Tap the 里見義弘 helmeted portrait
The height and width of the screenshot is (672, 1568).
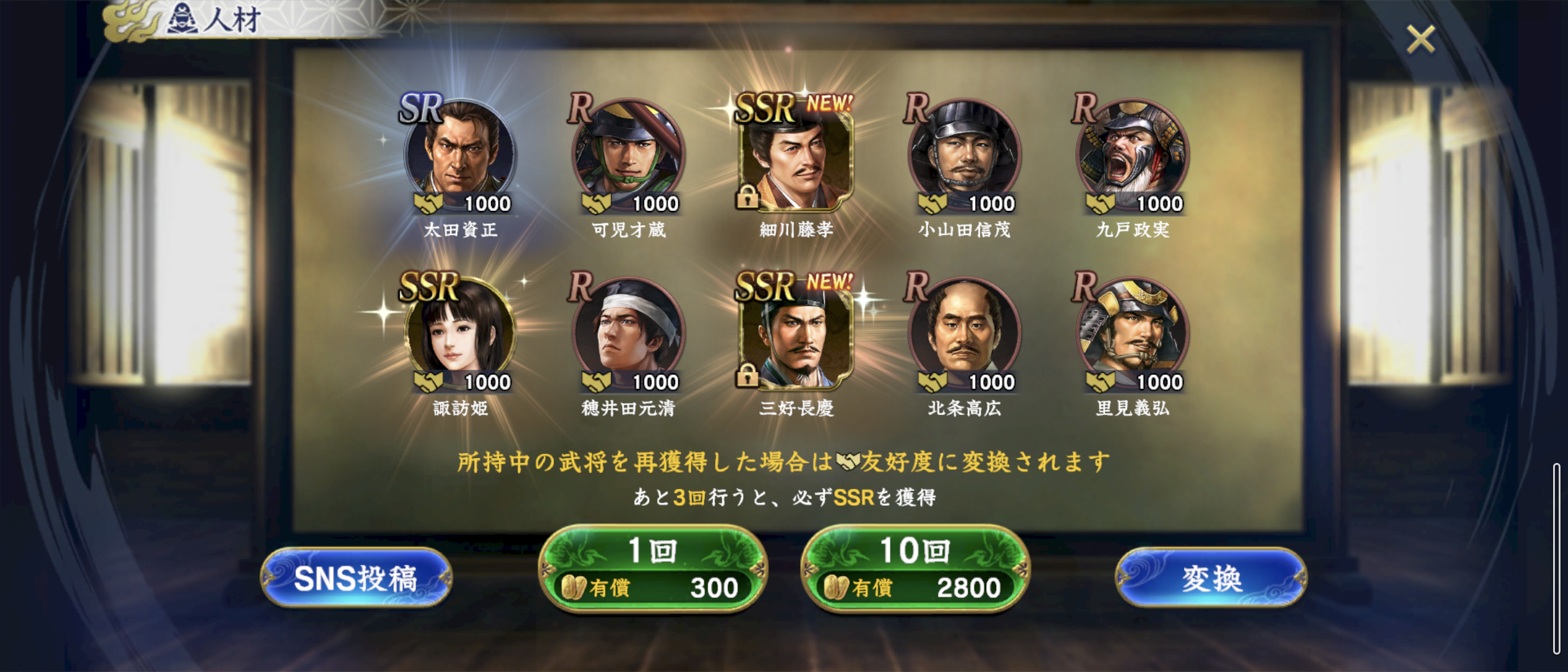(1132, 332)
